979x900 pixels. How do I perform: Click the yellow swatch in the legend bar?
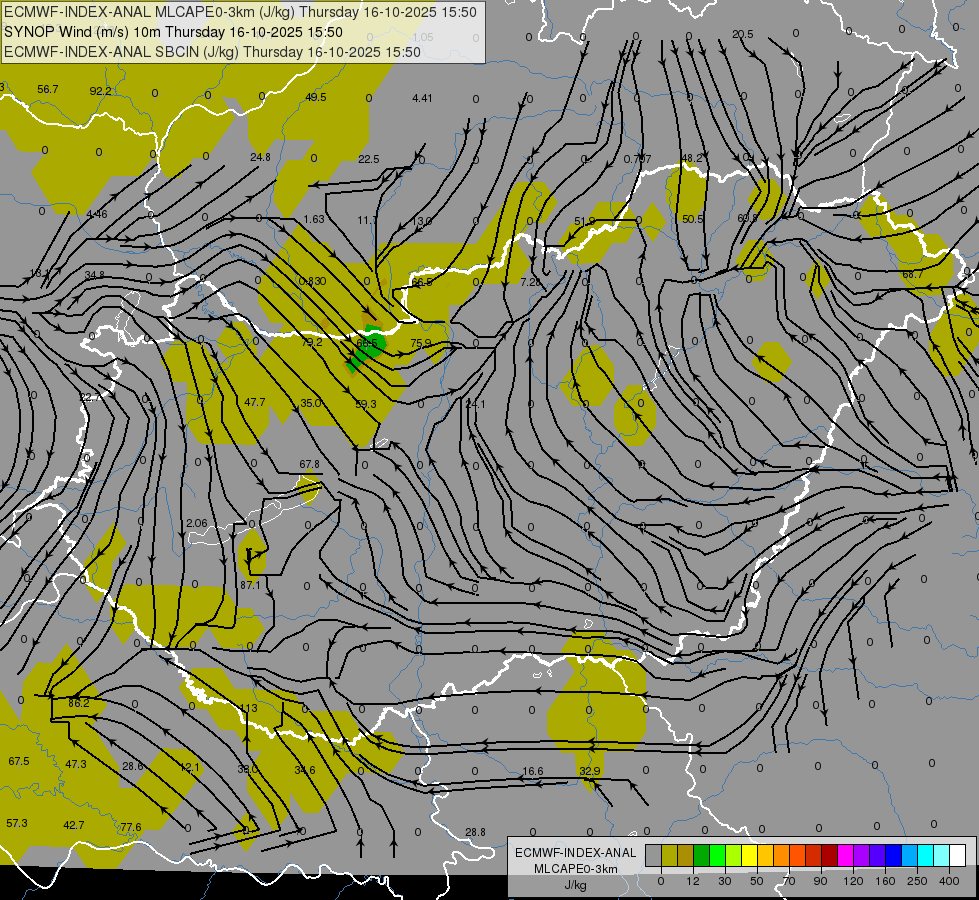tap(750, 855)
